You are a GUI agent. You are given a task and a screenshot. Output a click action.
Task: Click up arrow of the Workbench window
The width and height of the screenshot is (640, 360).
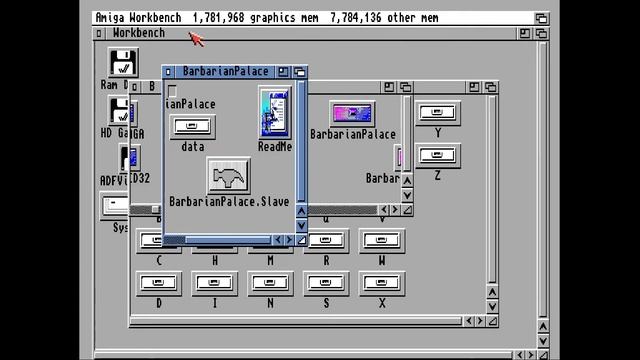[542, 327]
